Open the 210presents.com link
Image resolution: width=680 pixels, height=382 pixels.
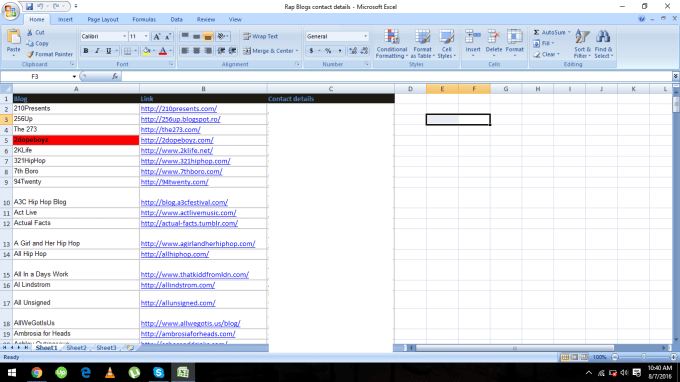tap(179, 109)
